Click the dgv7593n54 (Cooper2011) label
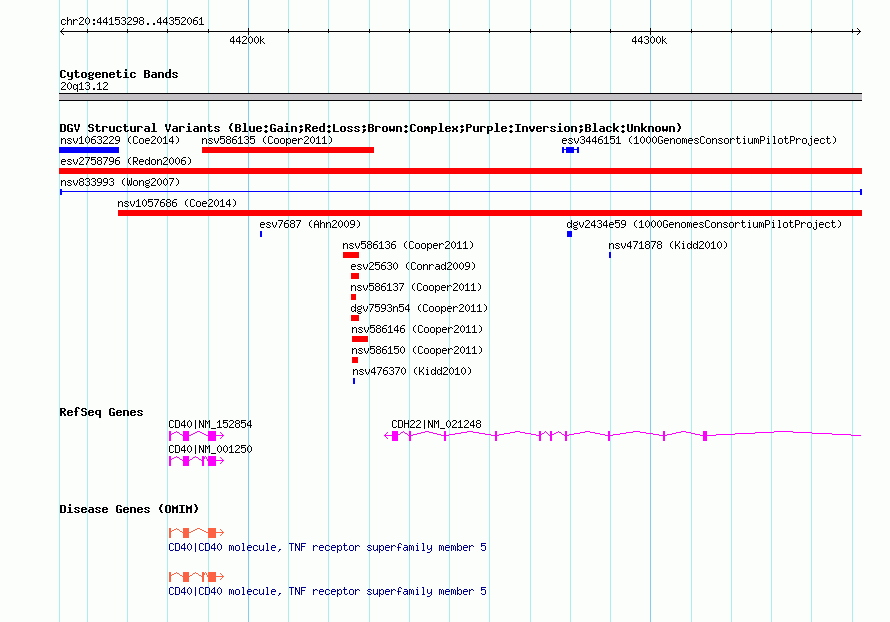 click(419, 308)
